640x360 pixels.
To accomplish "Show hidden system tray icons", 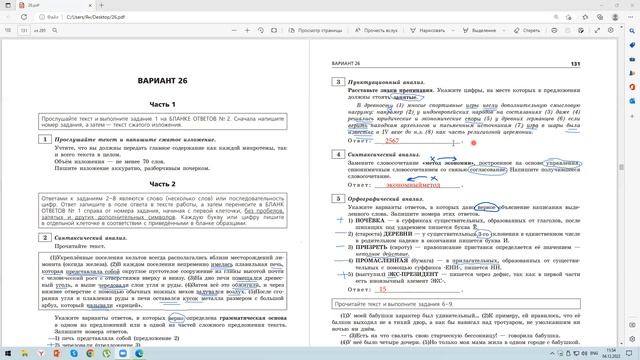I will (x=552, y=353).
